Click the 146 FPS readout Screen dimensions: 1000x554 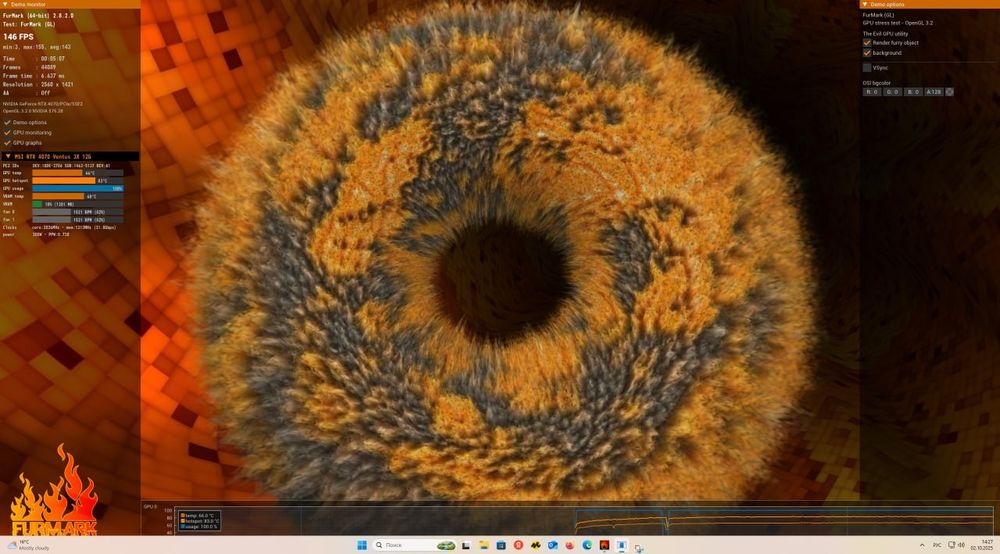(x=18, y=37)
